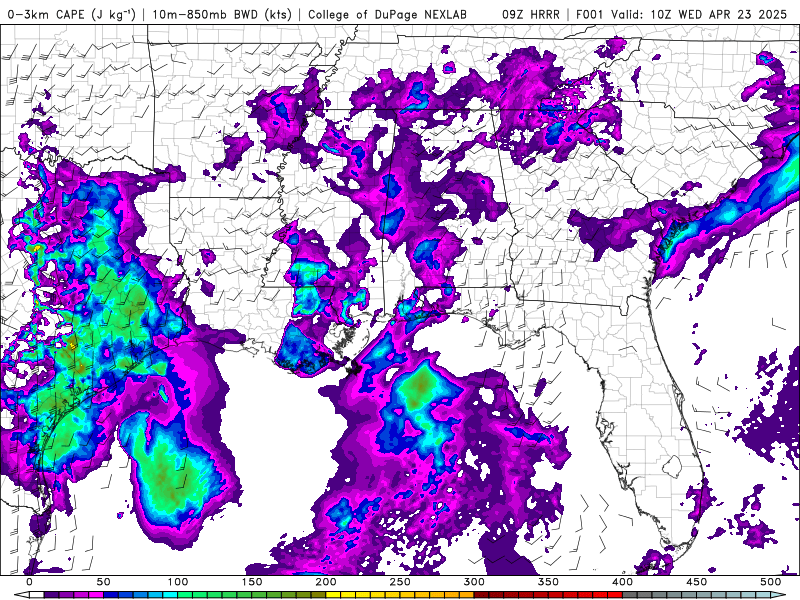This screenshot has width=800, height=600.
Task: Click the '250' label on the color scale
Action: 400,582
